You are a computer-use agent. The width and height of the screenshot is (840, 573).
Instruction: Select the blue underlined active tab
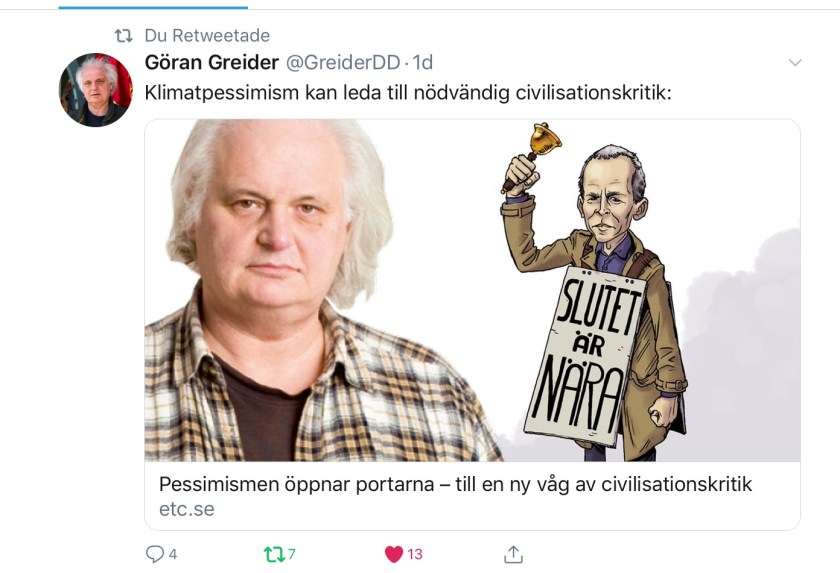(x=153, y=7)
